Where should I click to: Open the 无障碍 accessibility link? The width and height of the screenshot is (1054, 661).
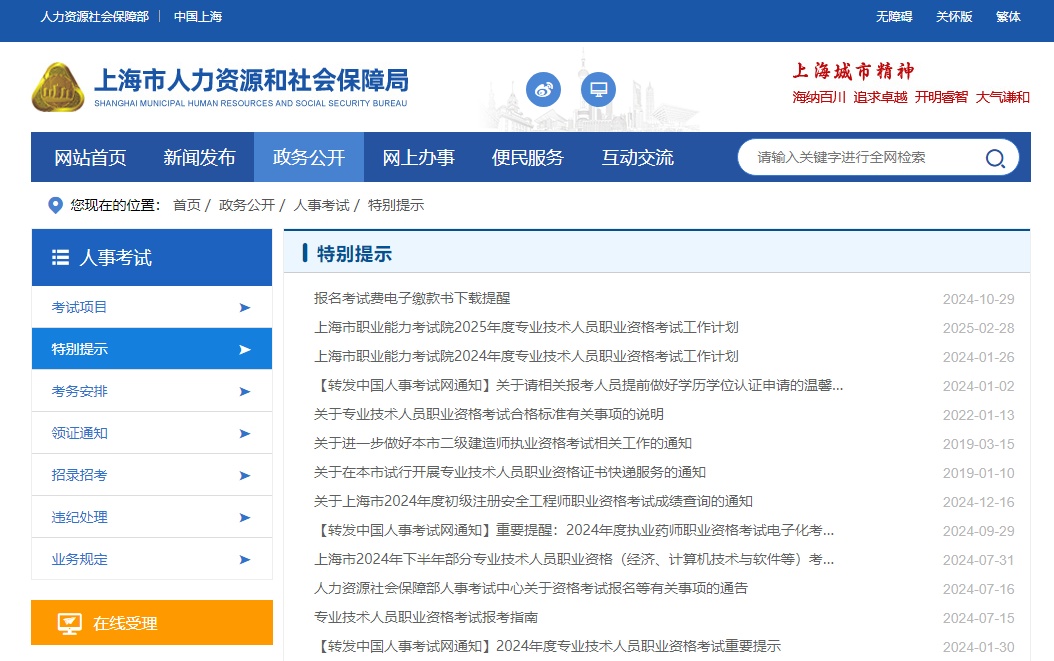tap(894, 17)
